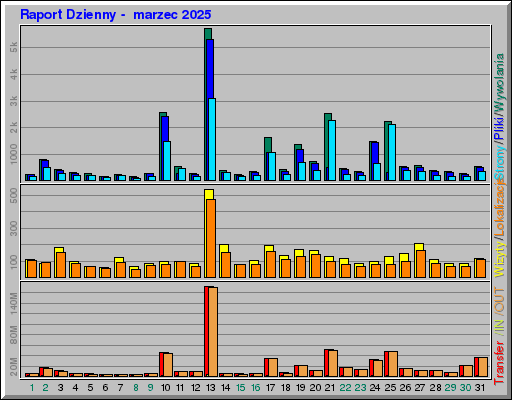
Task: Click the green 'Wywolania' legend label
Action: [499, 82]
